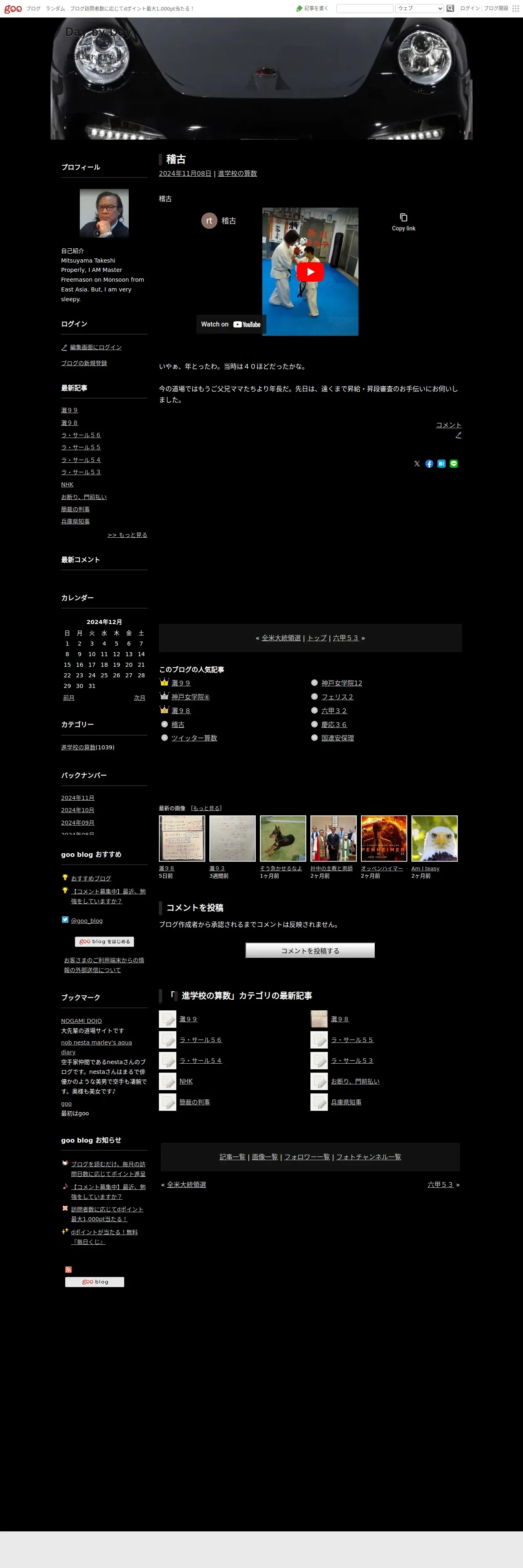Click コメントを投稿する button
523x1568 pixels.
310,950
